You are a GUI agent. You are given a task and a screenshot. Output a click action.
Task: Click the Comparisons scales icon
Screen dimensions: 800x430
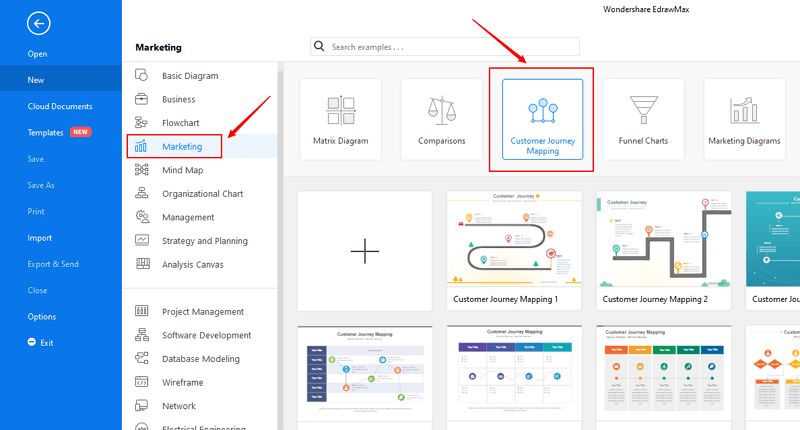442,110
